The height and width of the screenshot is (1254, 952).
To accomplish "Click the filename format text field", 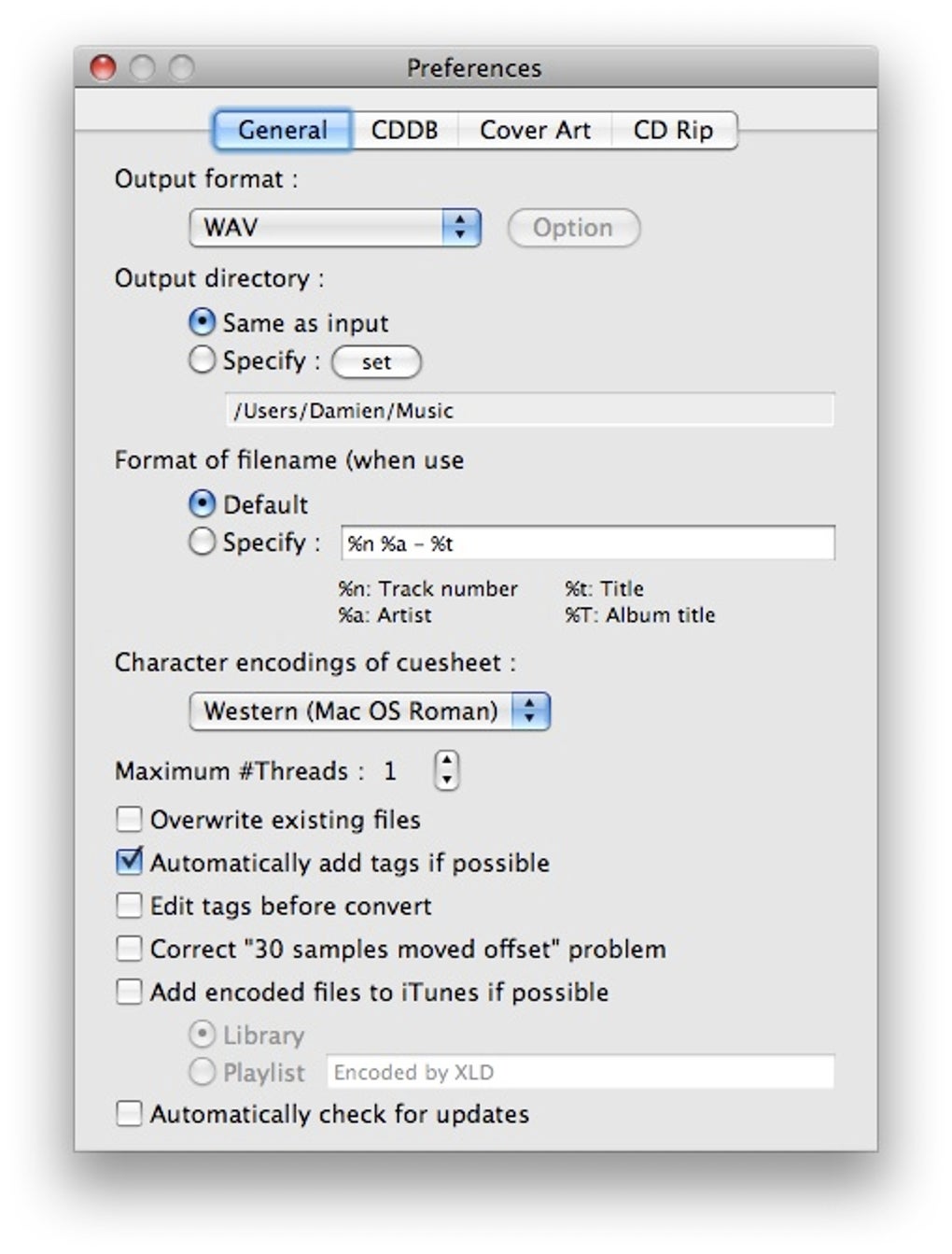I will click(588, 543).
